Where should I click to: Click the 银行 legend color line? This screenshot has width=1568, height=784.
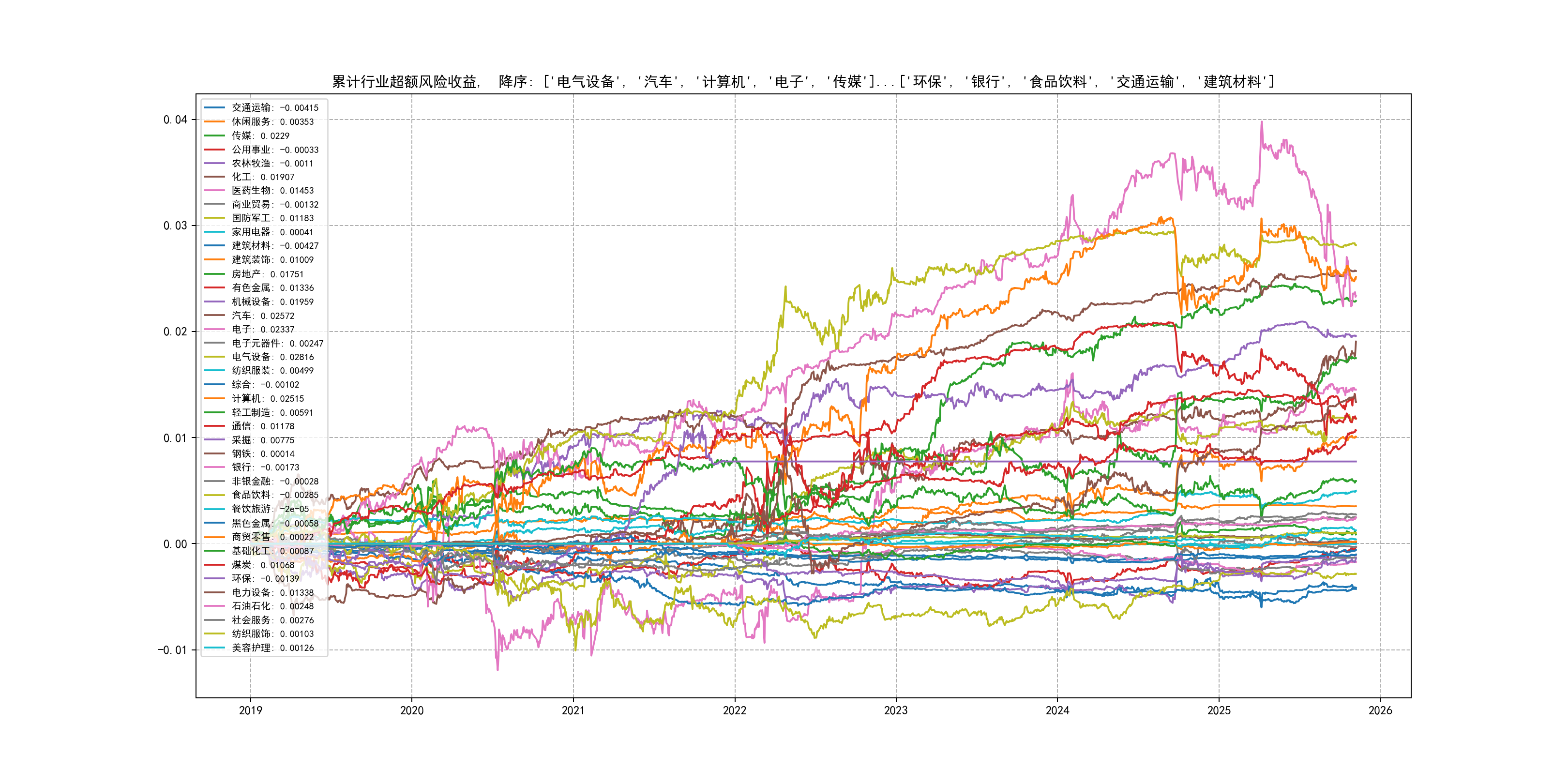coord(214,467)
